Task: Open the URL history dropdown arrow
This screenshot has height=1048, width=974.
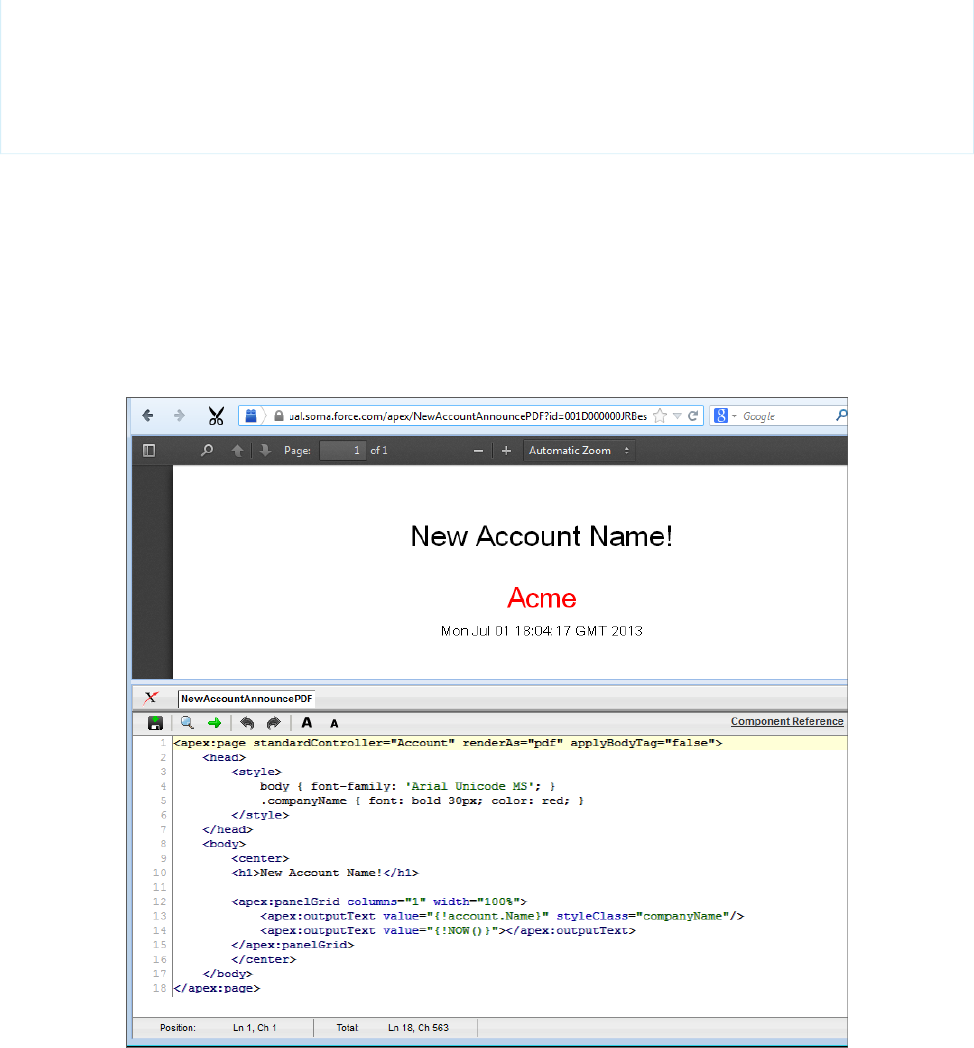Action: pyautogui.click(x=677, y=416)
